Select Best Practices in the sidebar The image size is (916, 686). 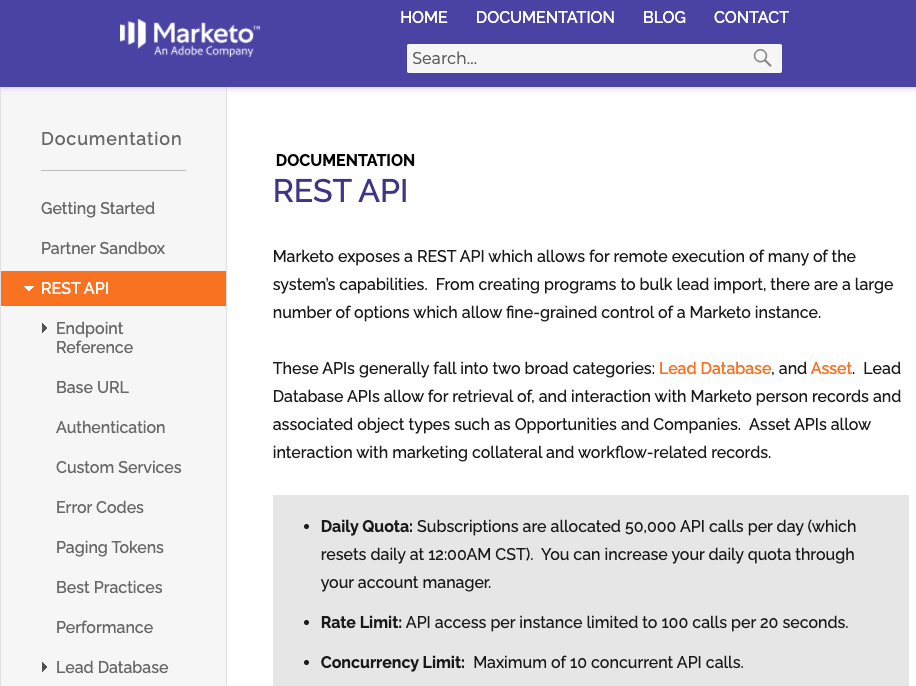coord(109,587)
